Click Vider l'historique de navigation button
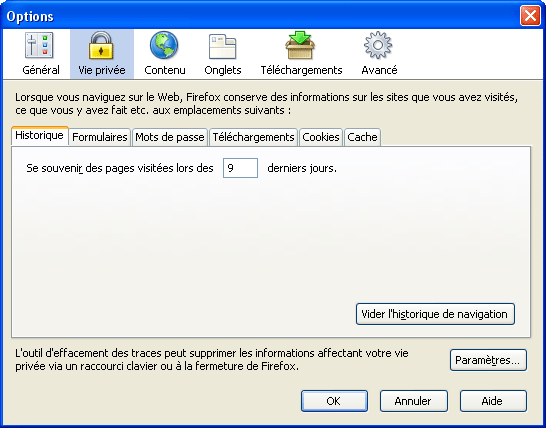Image resolution: width=546 pixels, height=428 pixels. pyautogui.click(x=435, y=314)
